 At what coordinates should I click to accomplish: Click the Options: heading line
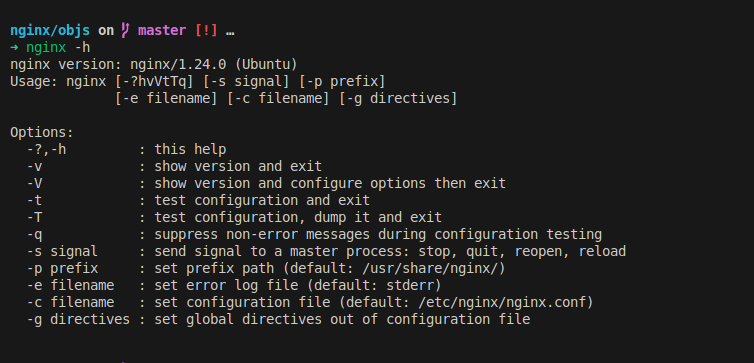click(x=42, y=133)
